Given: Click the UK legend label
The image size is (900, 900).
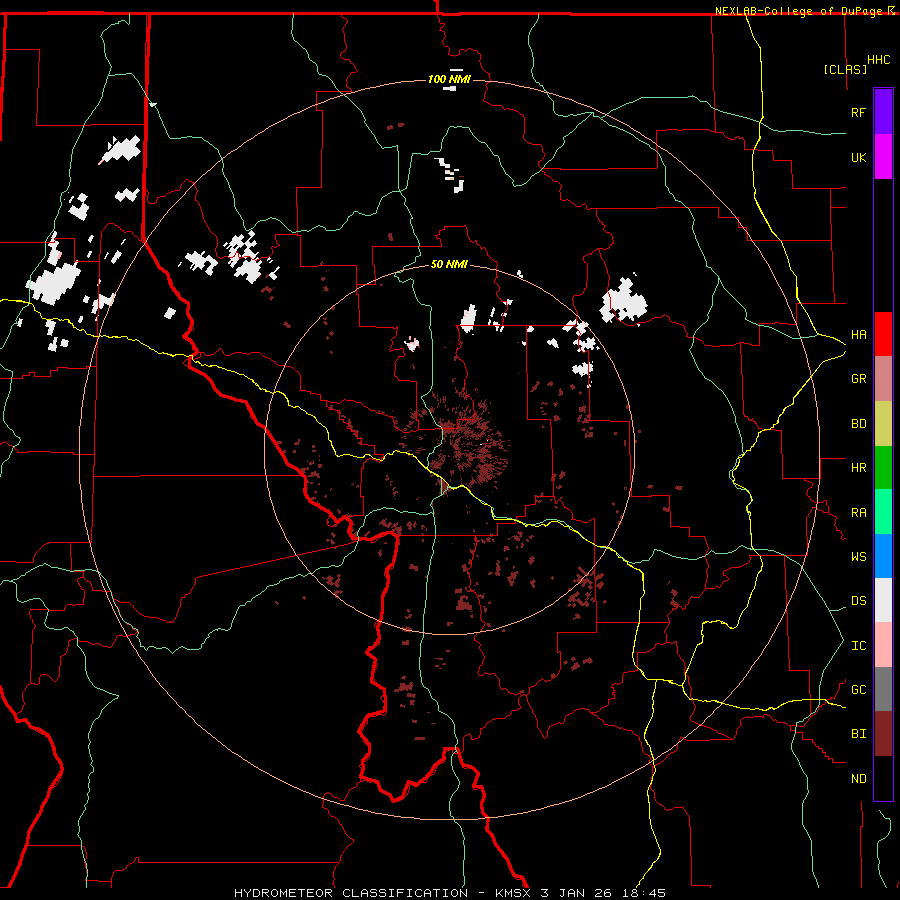Looking at the screenshot, I should click(x=859, y=157).
